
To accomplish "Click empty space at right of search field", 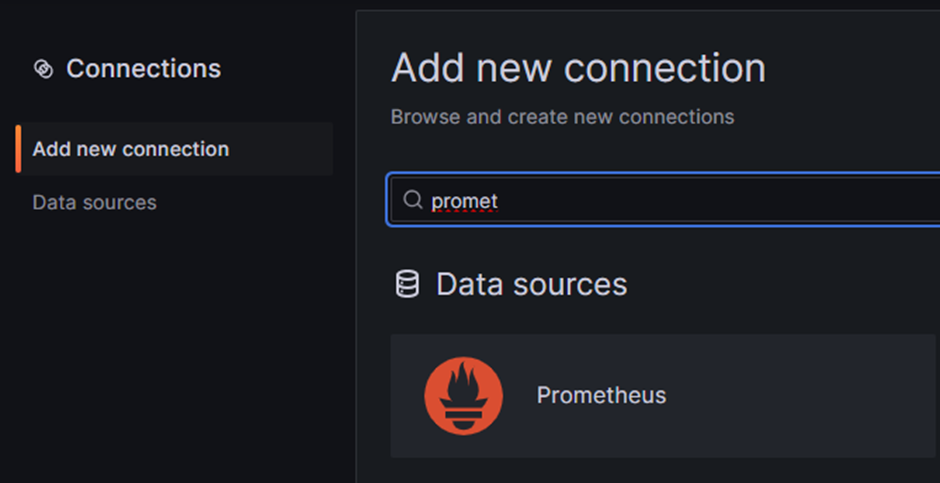I will pyautogui.click(x=850, y=201).
